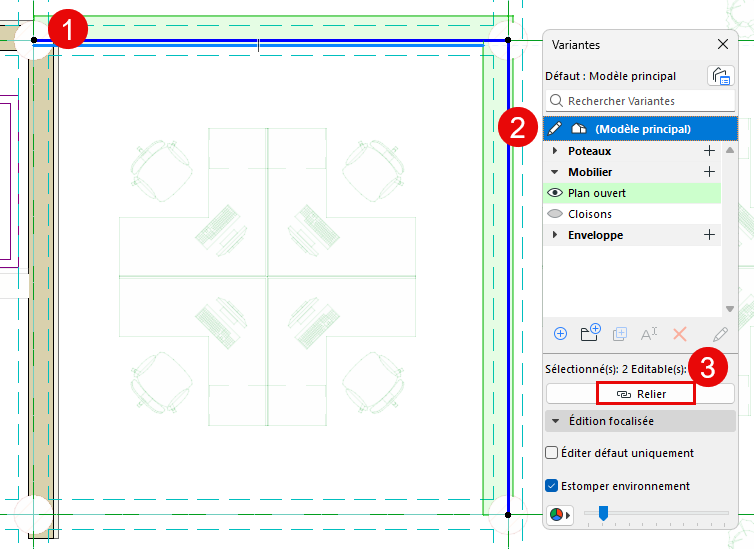Open the colour options dropdown beside the slider
This screenshot has width=754, height=549.
pos(560,515)
